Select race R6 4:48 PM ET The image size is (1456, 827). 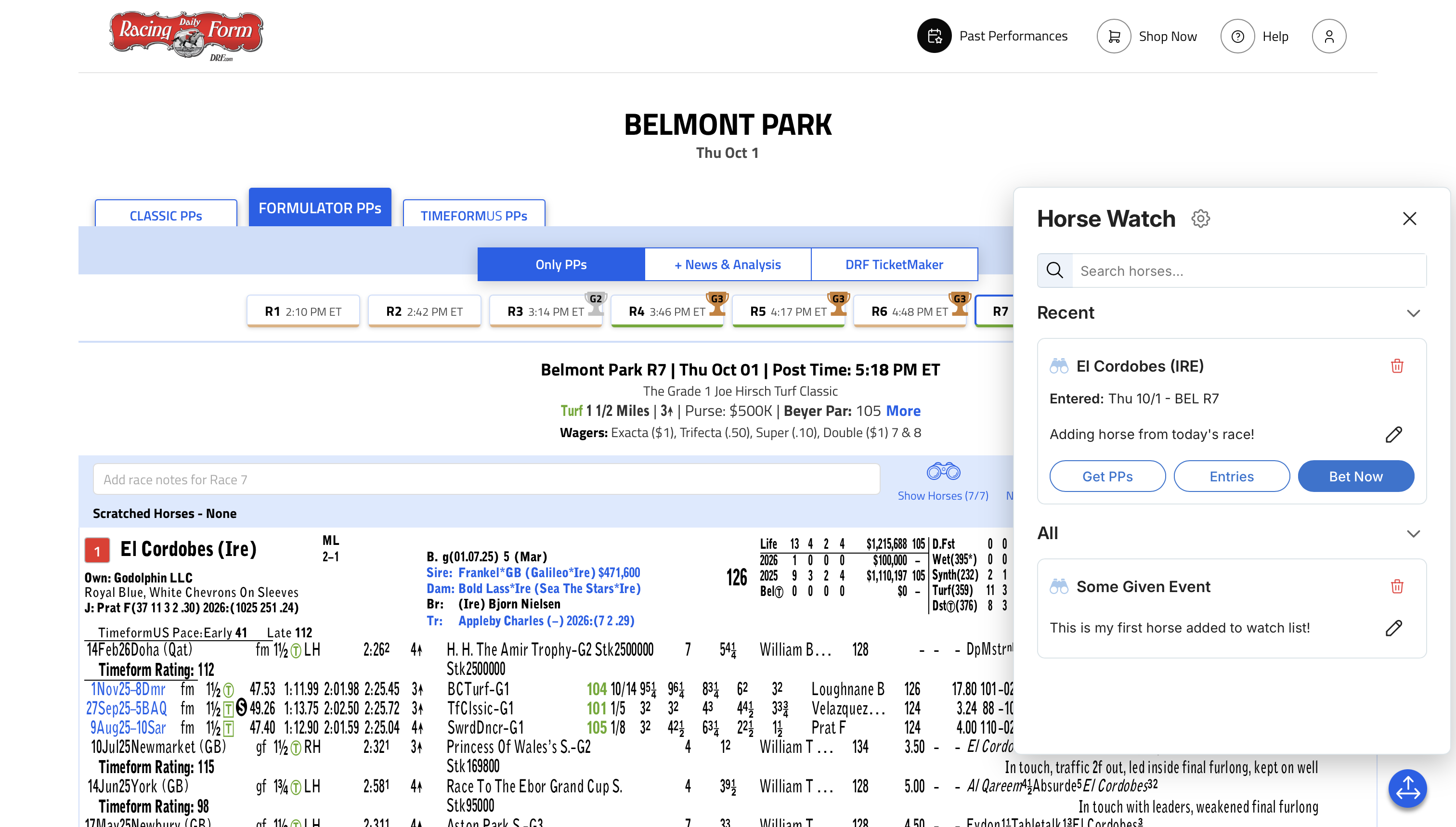click(910, 311)
